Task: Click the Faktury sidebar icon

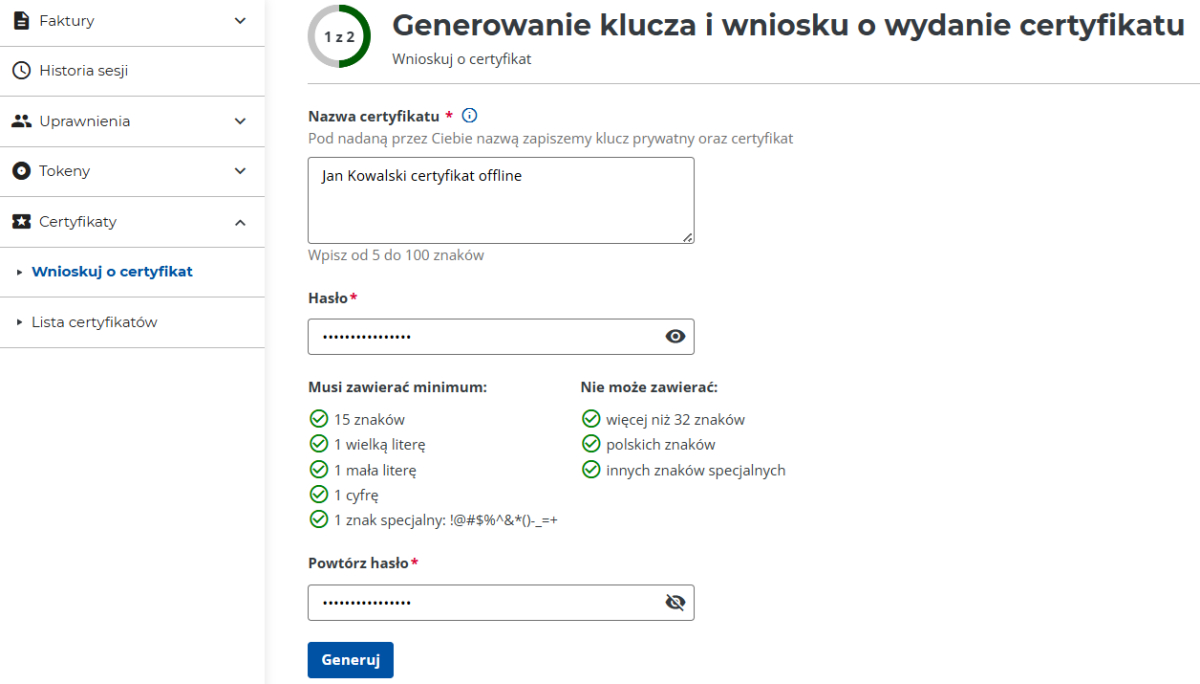Action: 19,20
